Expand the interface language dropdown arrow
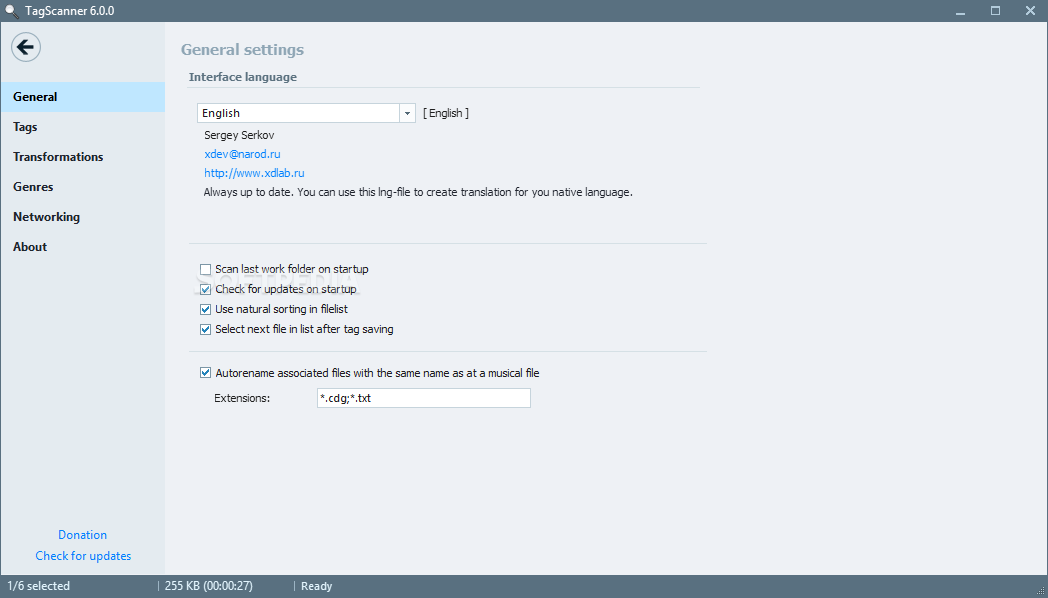Image resolution: width=1048 pixels, height=598 pixels. 407,113
